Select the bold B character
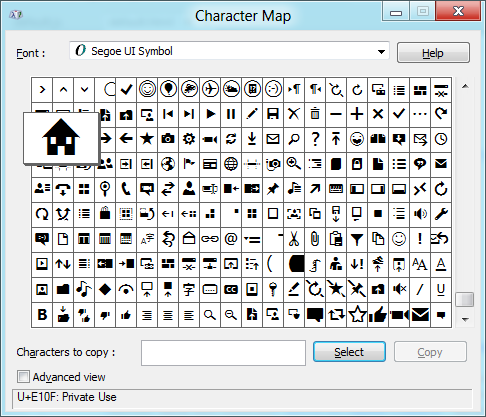This screenshot has width=486, height=417. 42,315
